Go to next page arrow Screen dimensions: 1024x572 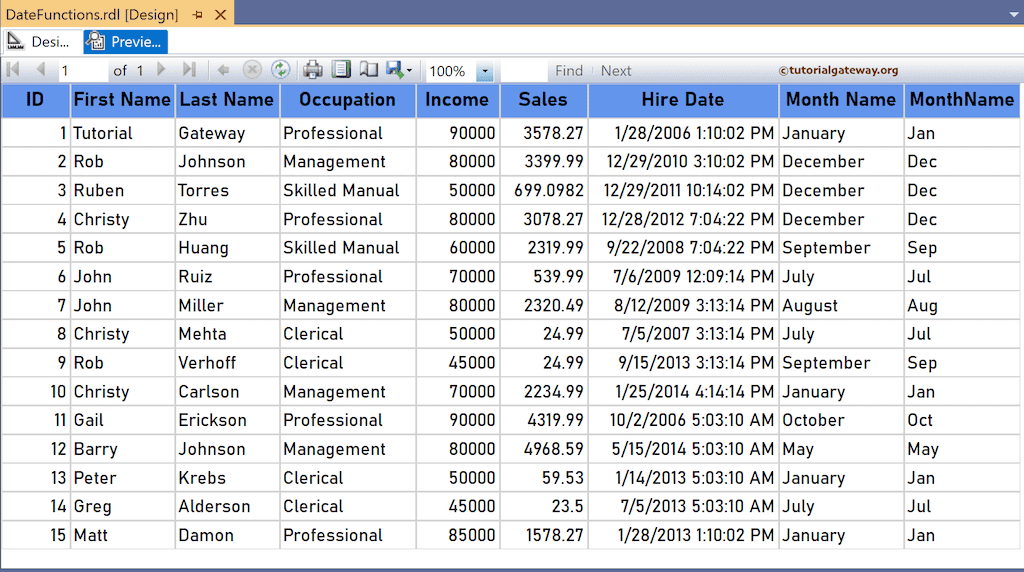click(161, 69)
